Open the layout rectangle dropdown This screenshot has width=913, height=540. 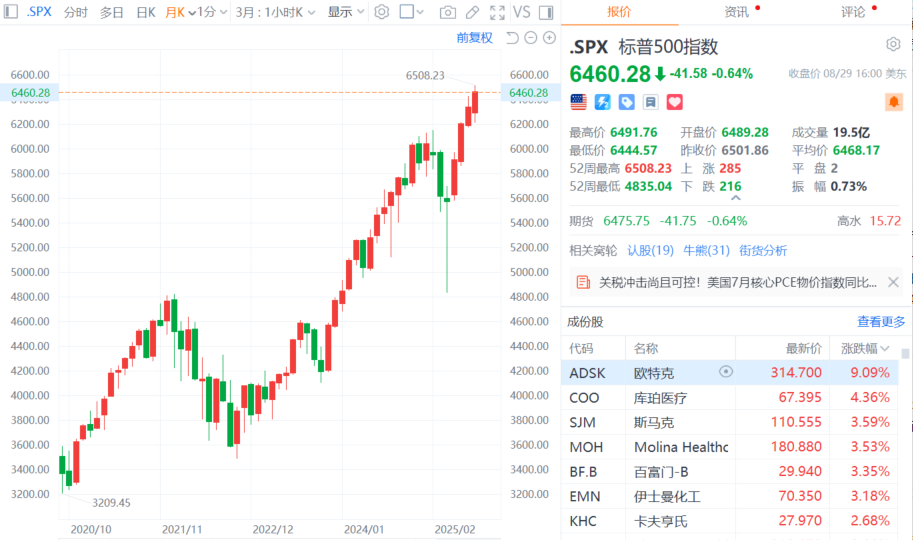tap(412, 12)
